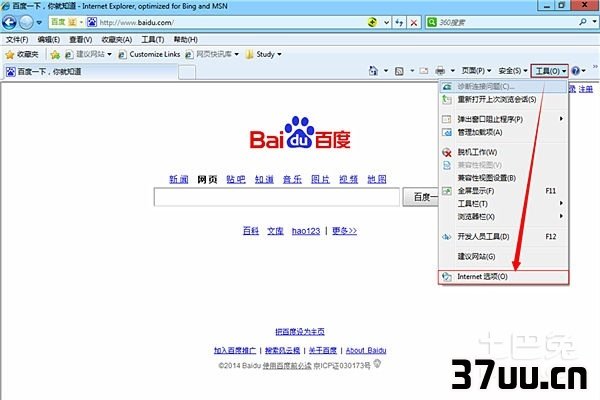Expand the 浏览器栏(X) submenu
The image size is (600, 400).
click(x=503, y=217)
